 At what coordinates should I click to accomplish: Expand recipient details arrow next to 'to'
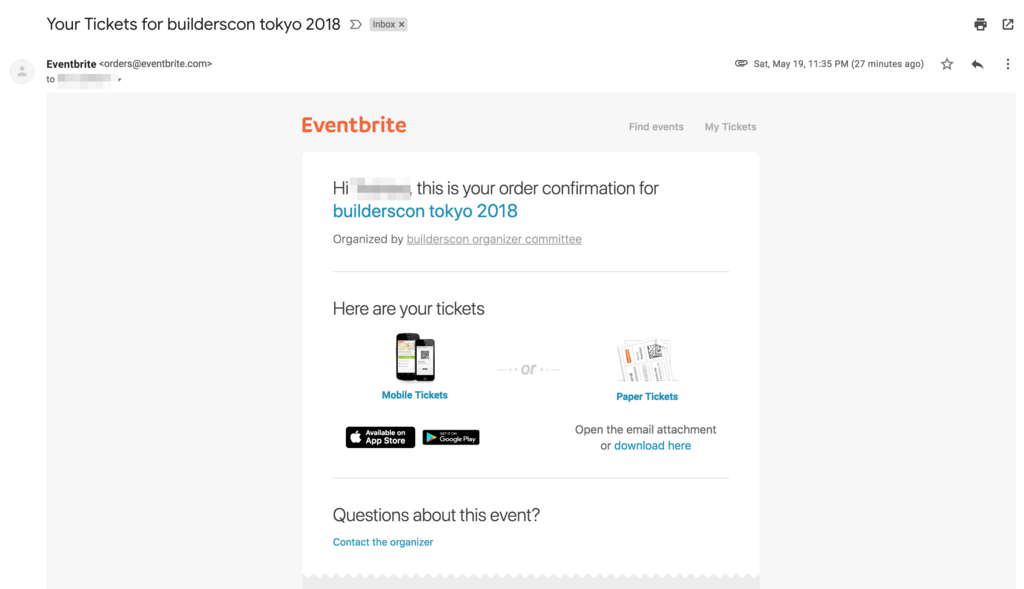click(120, 80)
